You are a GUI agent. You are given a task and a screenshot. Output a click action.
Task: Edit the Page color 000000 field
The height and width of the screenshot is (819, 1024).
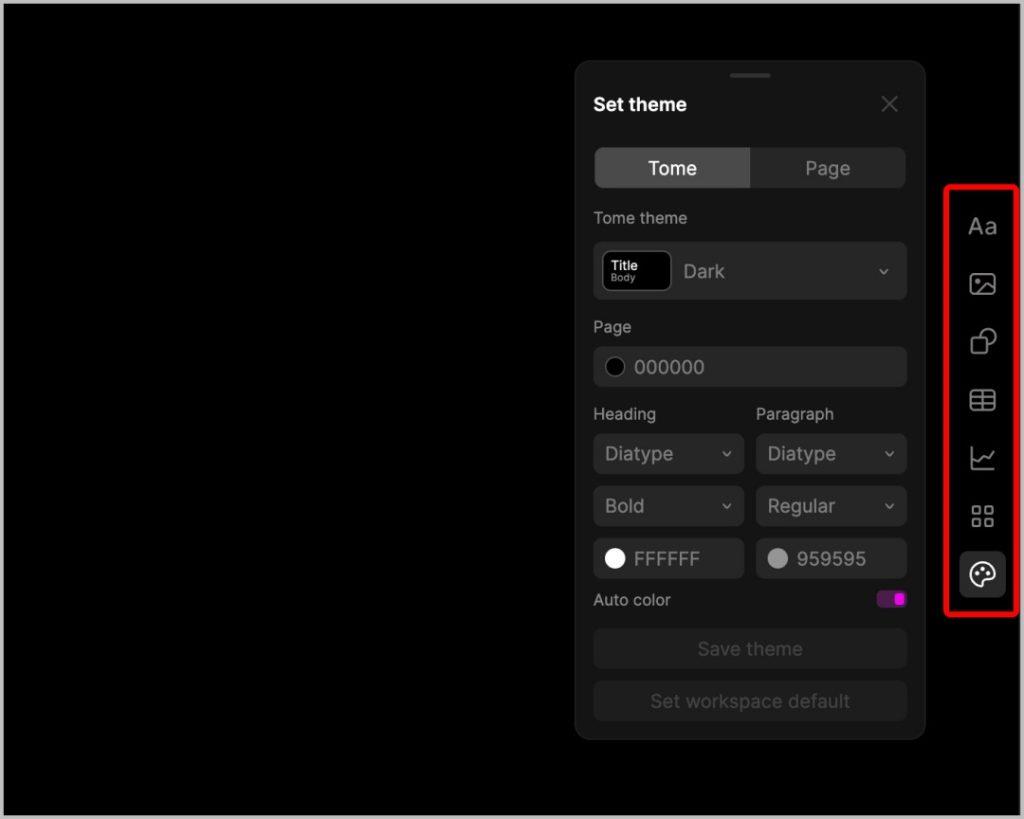750,366
